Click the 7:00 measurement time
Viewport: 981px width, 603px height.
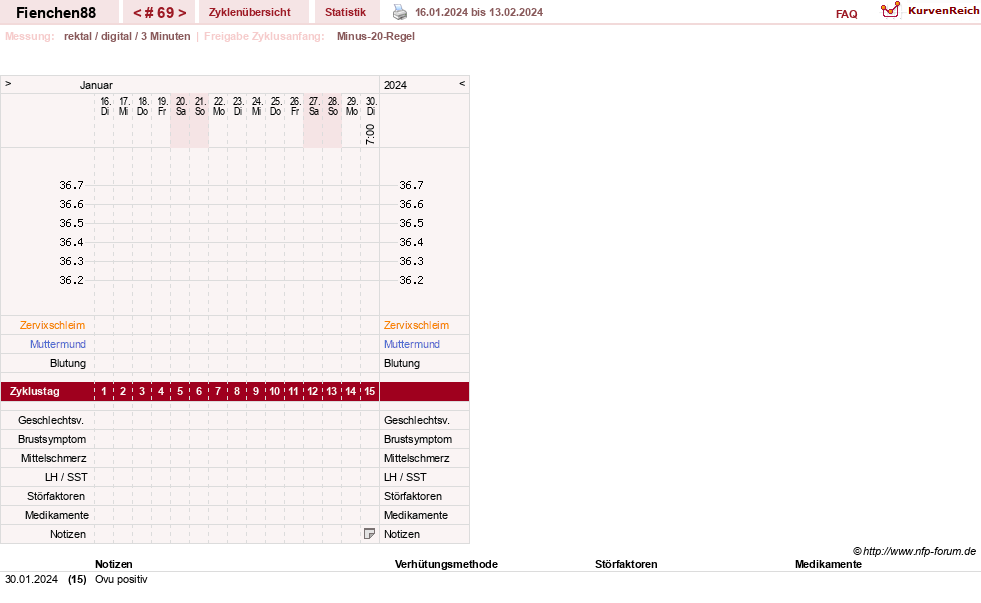pyautogui.click(x=370, y=134)
